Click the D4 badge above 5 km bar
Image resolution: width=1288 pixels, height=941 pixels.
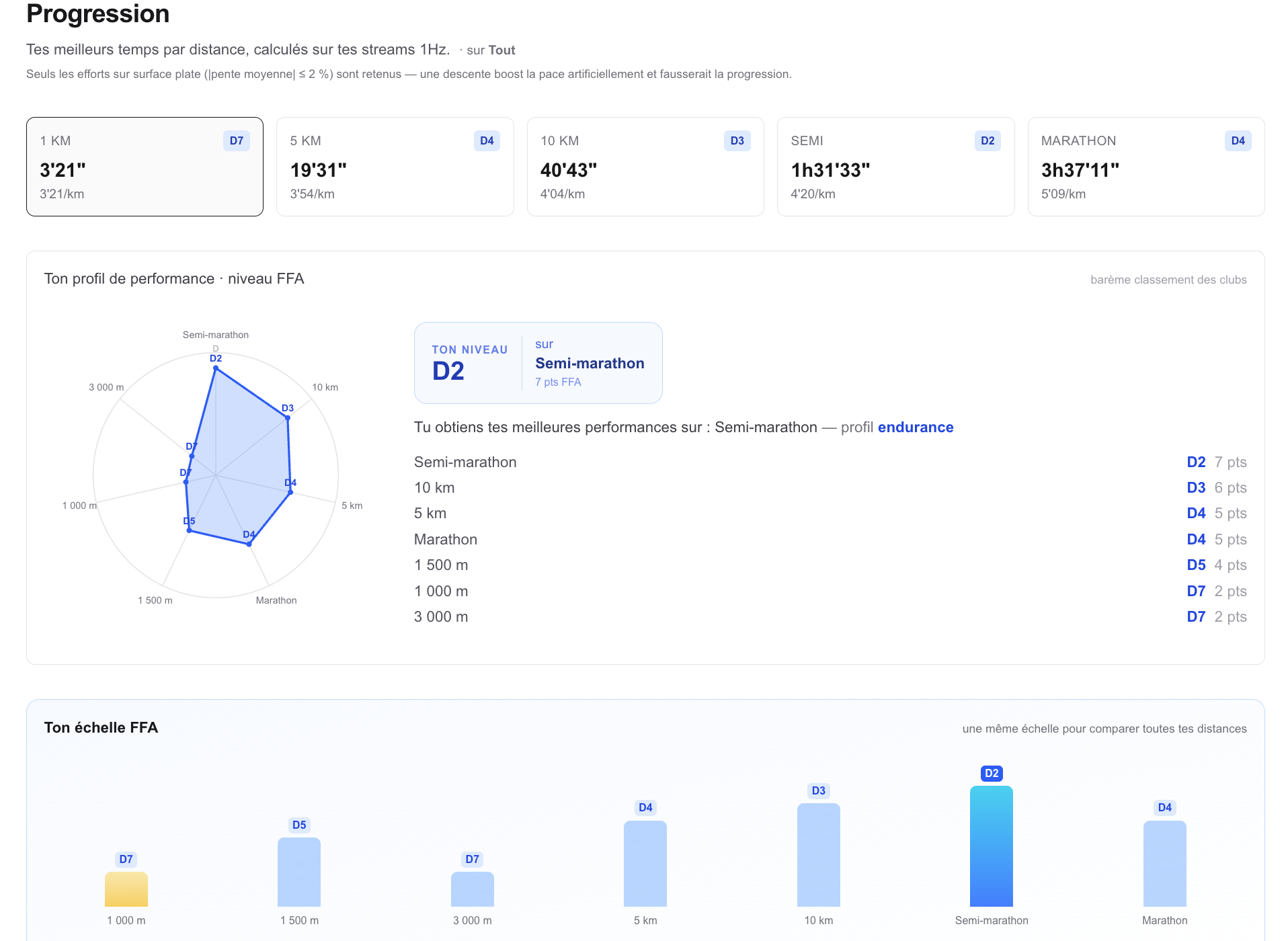pyautogui.click(x=645, y=808)
